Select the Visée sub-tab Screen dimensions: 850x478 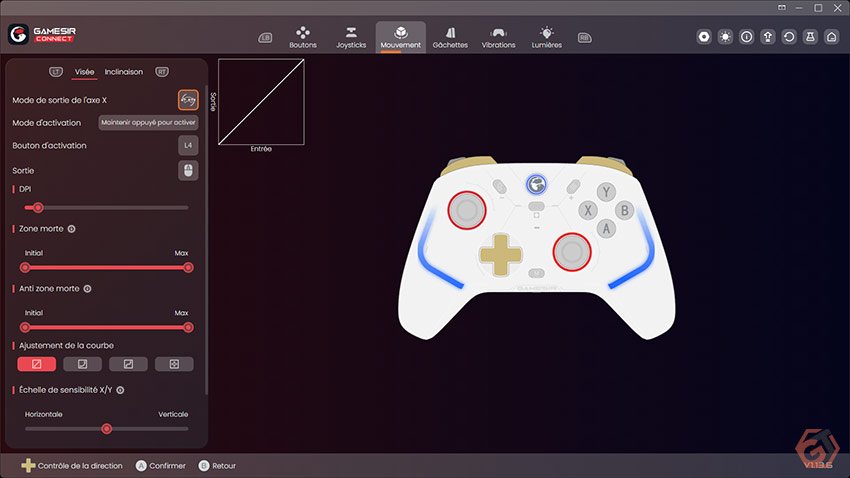pyautogui.click(x=84, y=72)
